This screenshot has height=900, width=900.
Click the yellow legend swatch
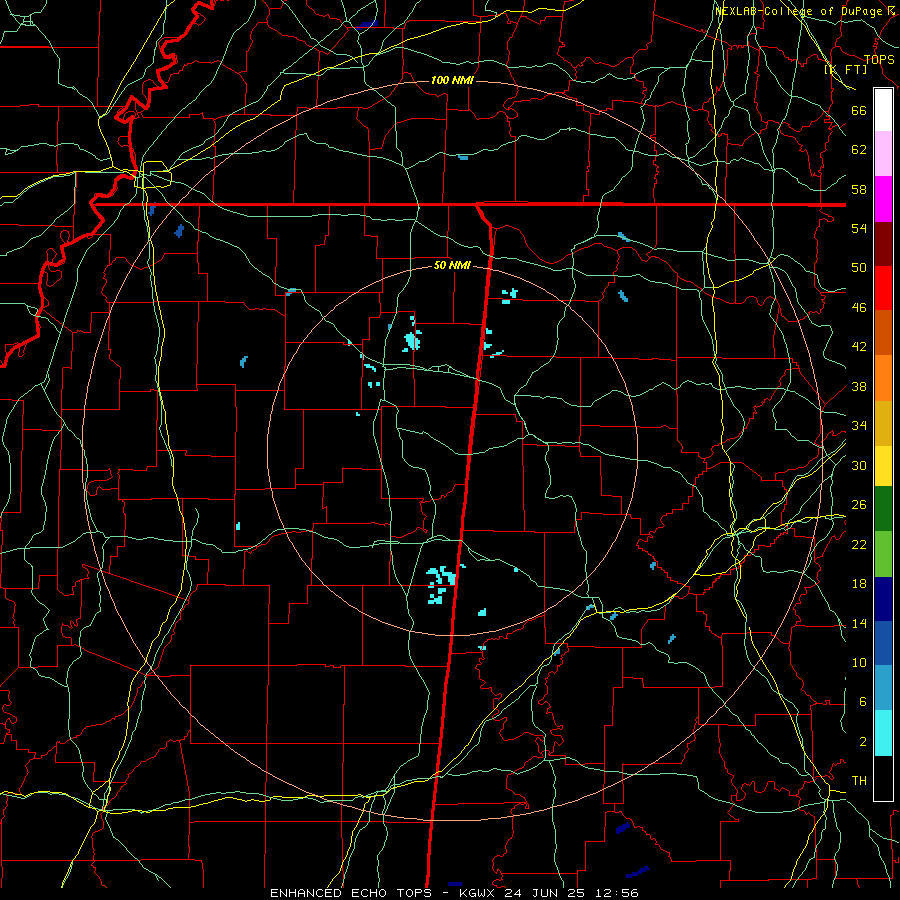[883, 466]
